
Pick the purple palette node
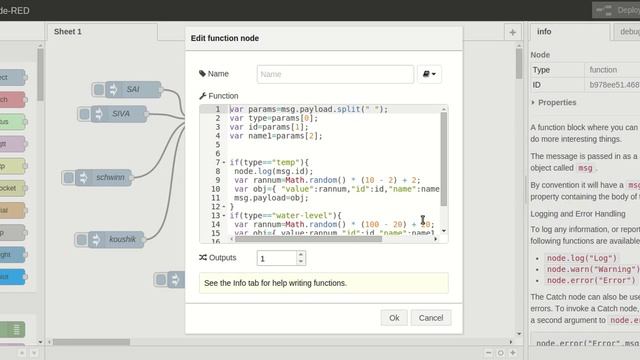click(12, 144)
